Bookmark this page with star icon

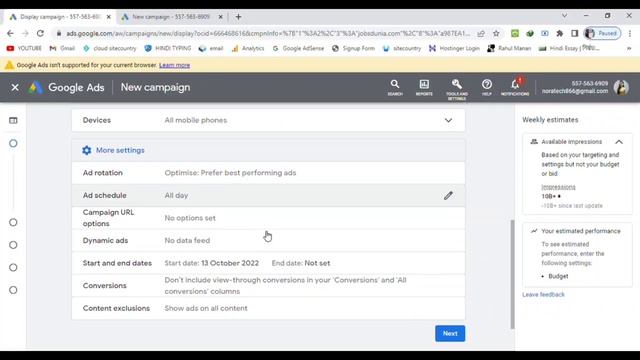pyautogui.click(x=496, y=33)
